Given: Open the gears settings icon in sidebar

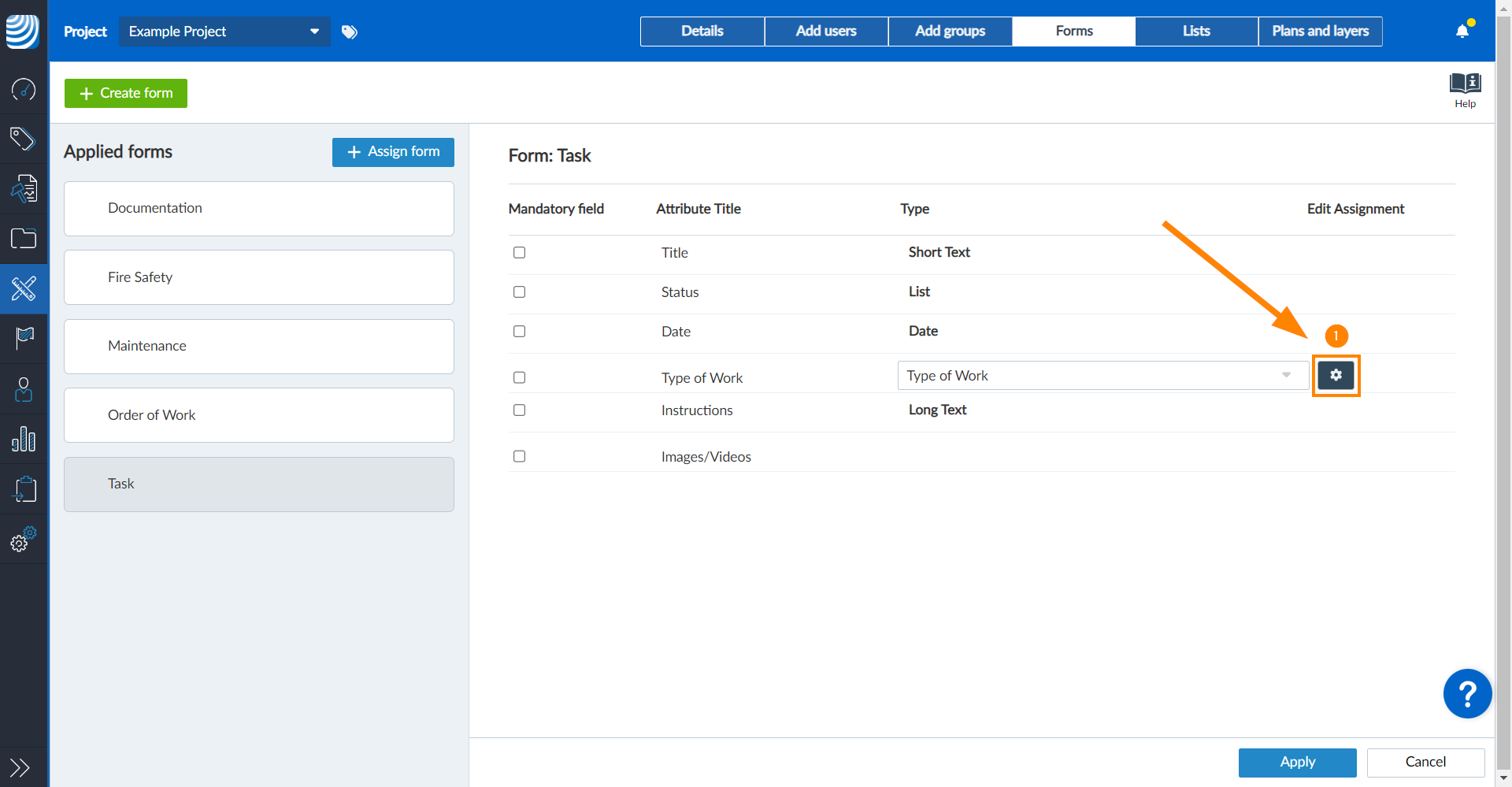Looking at the screenshot, I should (24, 540).
